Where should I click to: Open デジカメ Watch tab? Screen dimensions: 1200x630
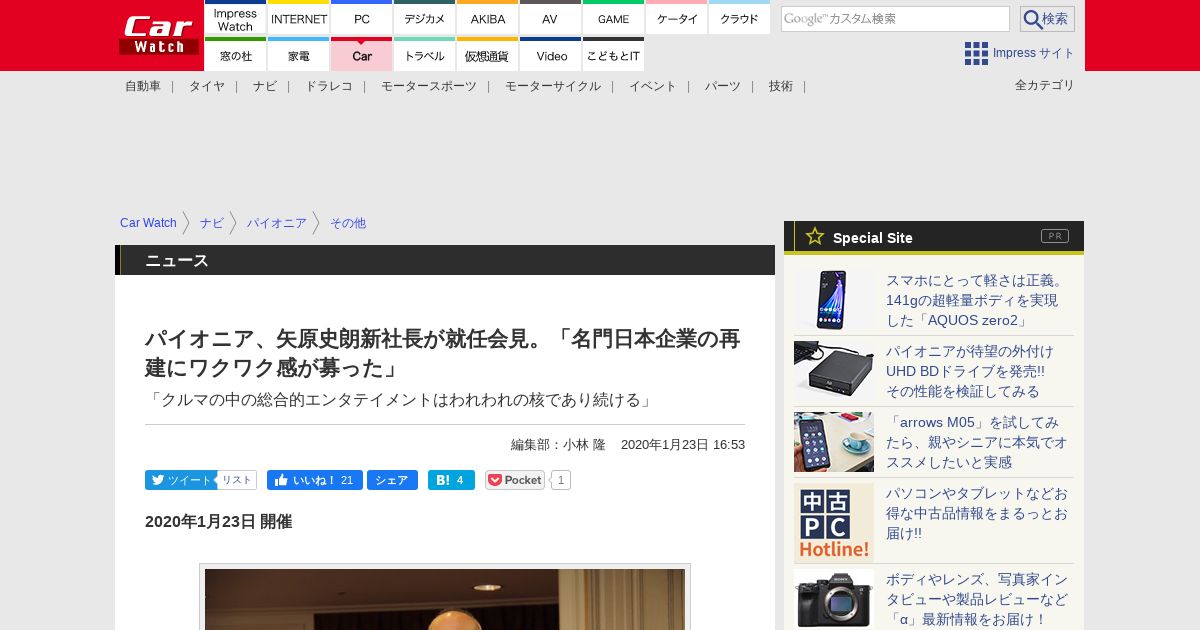[425, 18]
